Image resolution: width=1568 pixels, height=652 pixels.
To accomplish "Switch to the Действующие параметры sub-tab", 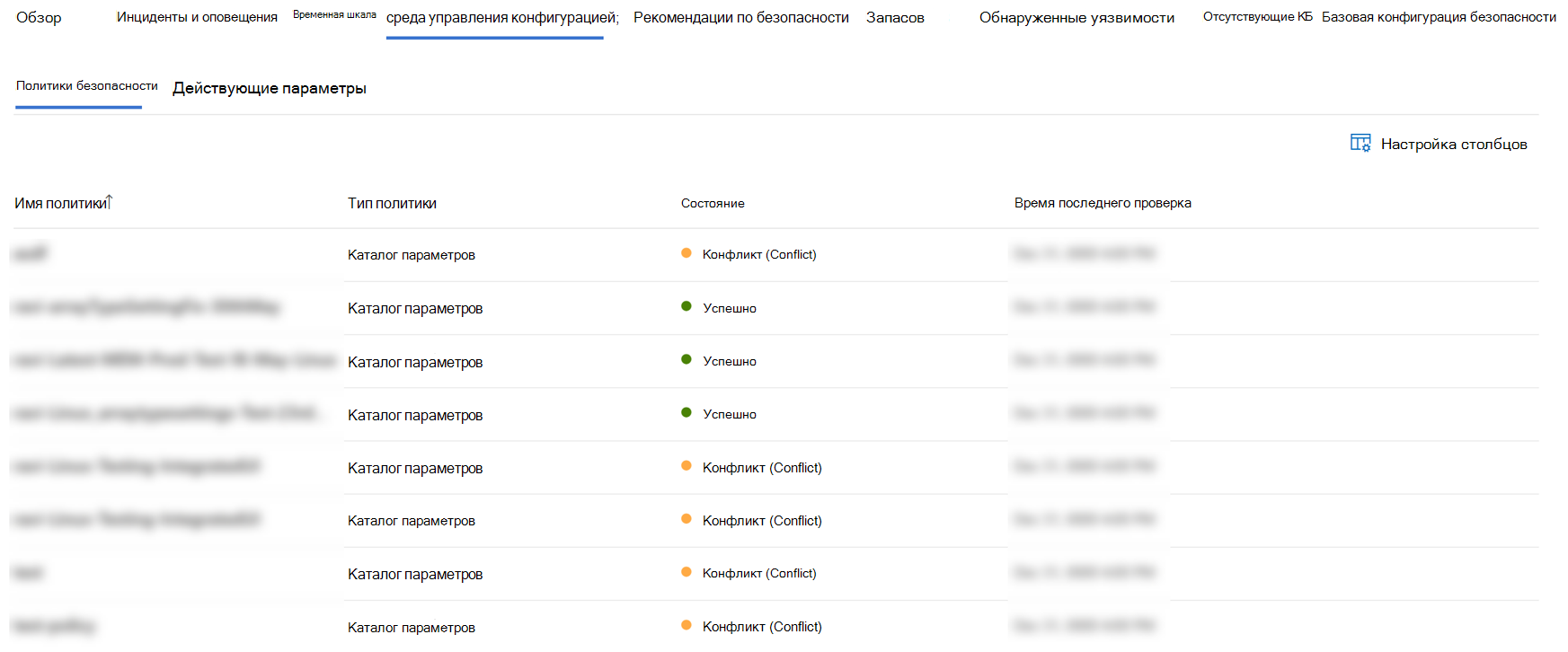I will pyautogui.click(x=270, y=88).
